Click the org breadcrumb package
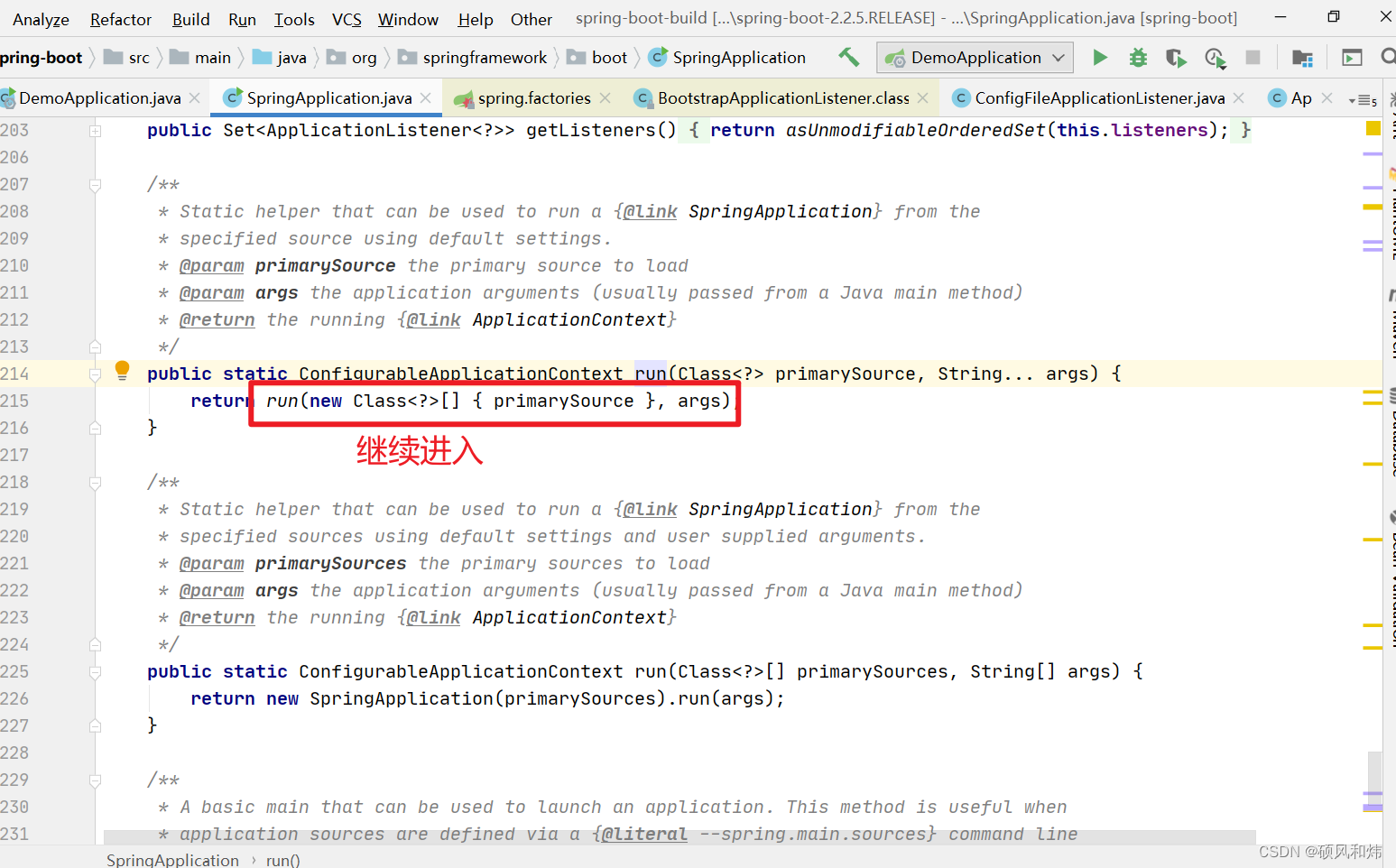Screen dimensions: 1396x868 352,58
